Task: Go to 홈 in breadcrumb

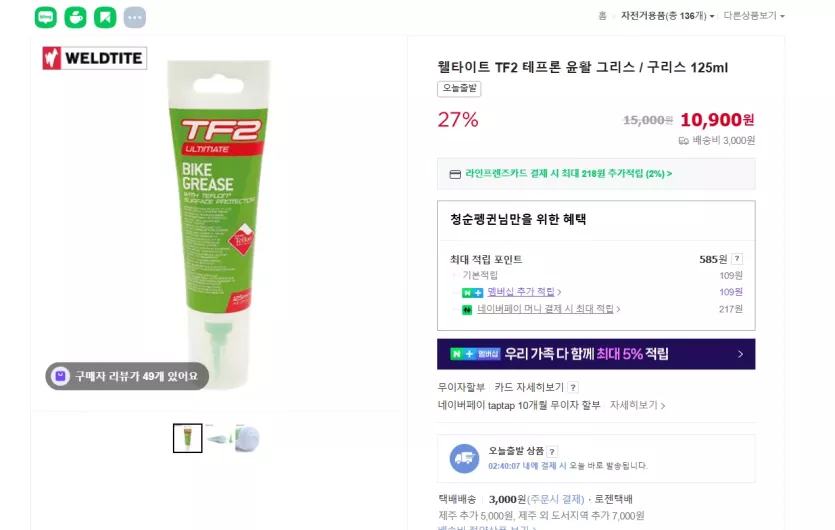Action: [602, 16]
